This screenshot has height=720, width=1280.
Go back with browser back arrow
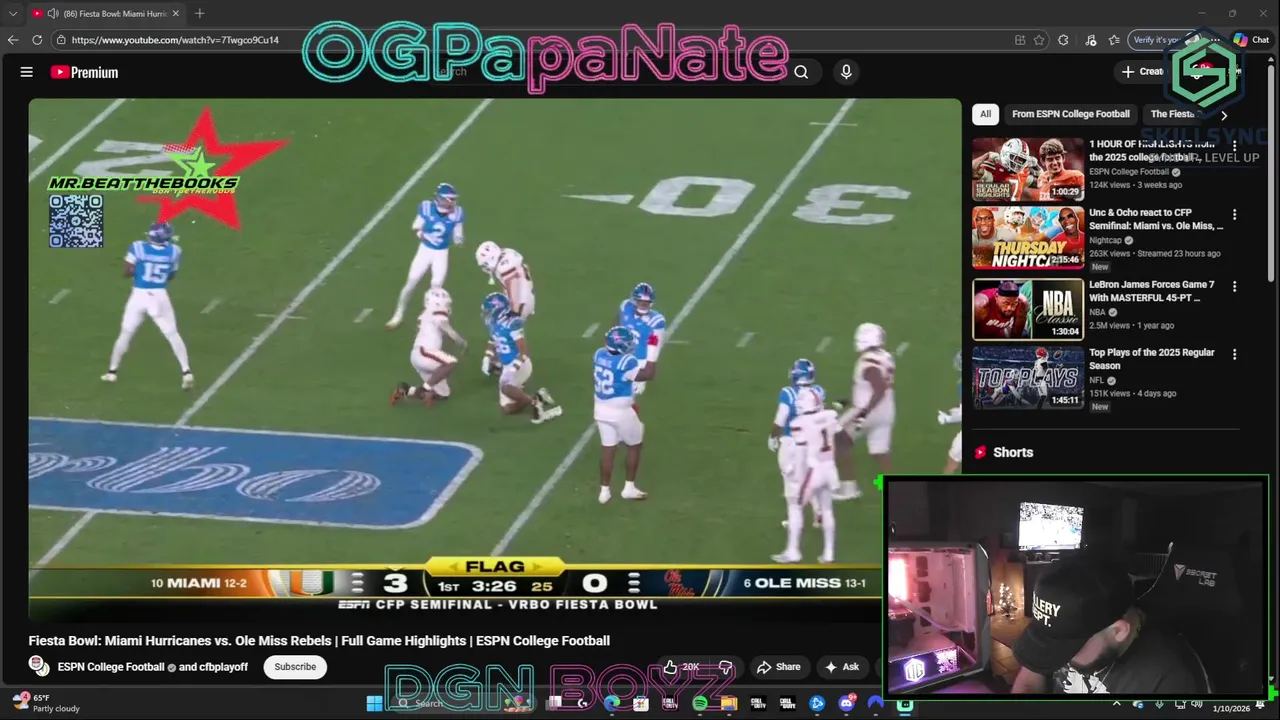point(13,40)
